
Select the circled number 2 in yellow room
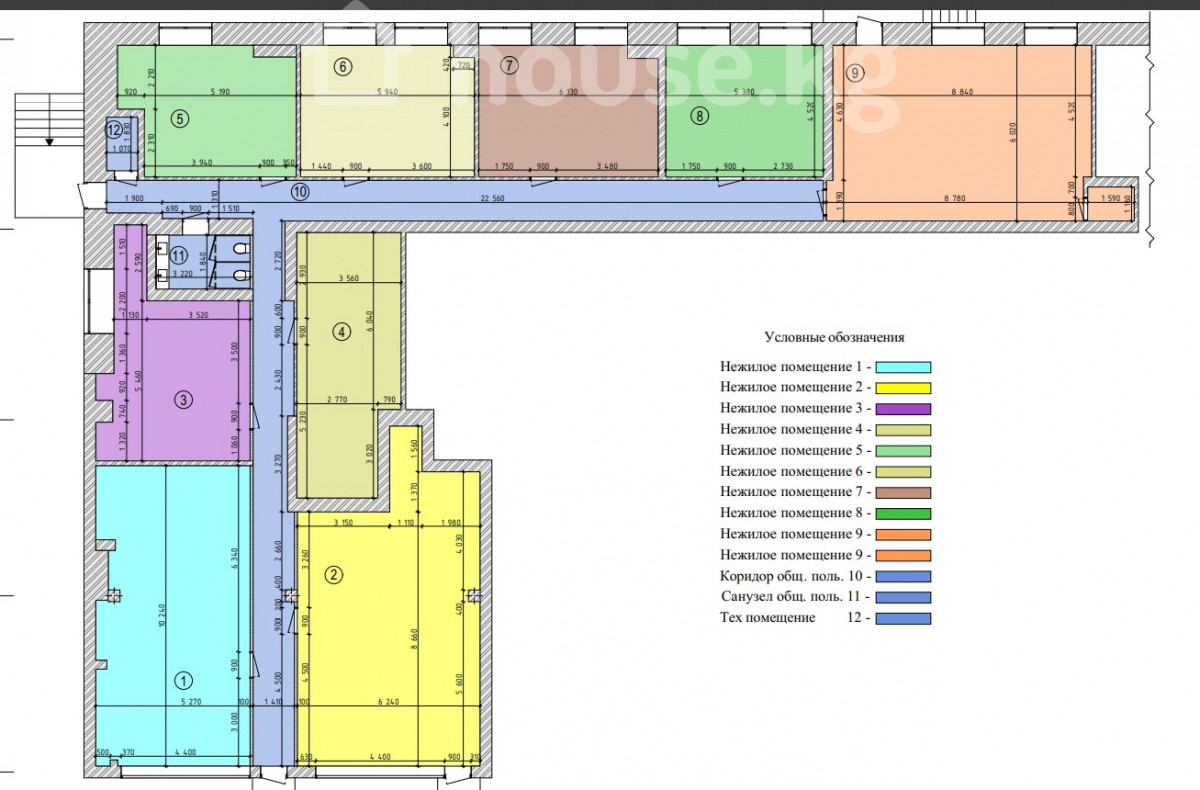coord(334,574)
